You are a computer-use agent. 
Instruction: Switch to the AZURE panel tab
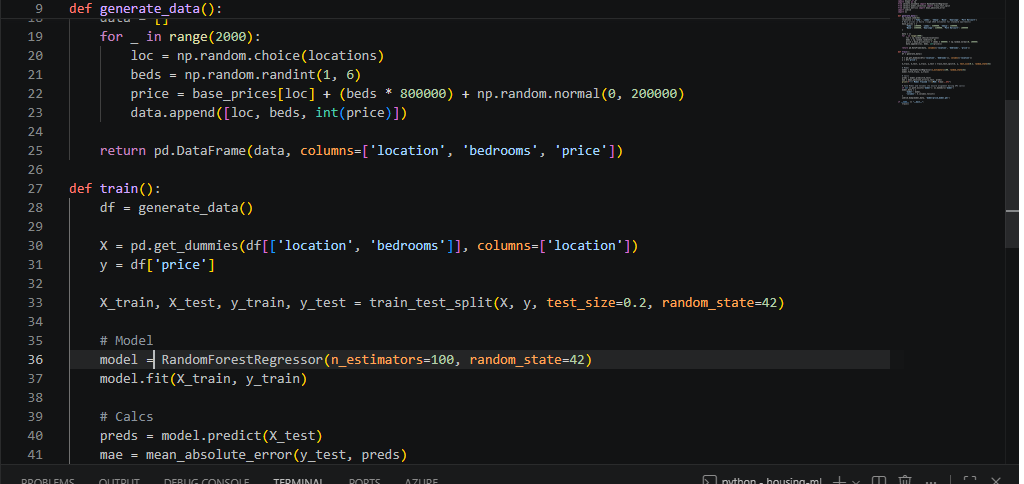[421, 482]
